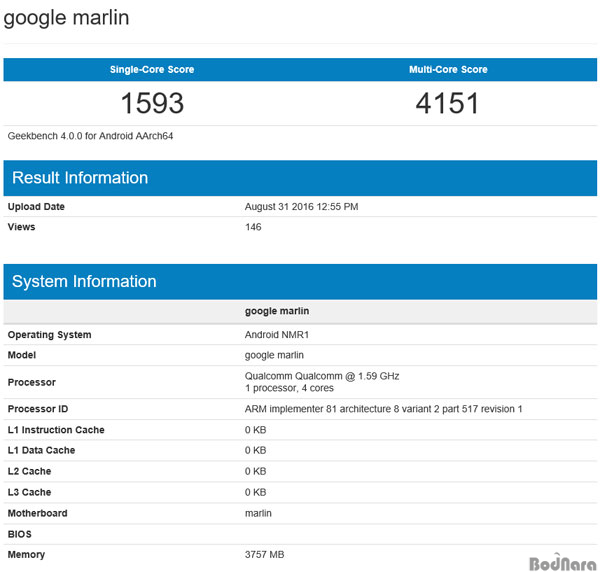Select the L2 Cache value 0 KB
Screen dimensions: 600x574
click(255, 471)
